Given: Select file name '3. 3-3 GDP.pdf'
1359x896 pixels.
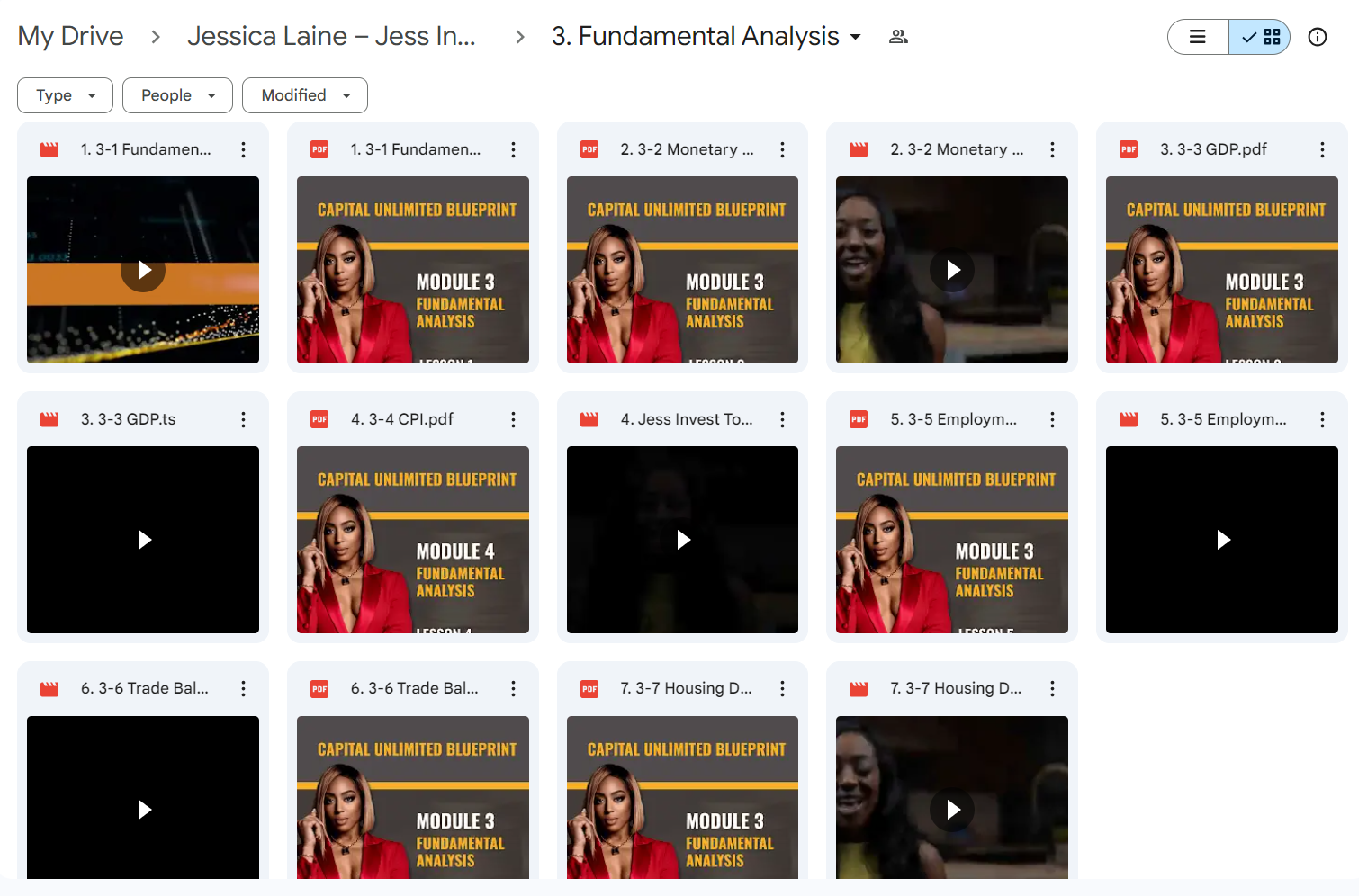Looking at the screenshot, I should tap(1213, 149).
